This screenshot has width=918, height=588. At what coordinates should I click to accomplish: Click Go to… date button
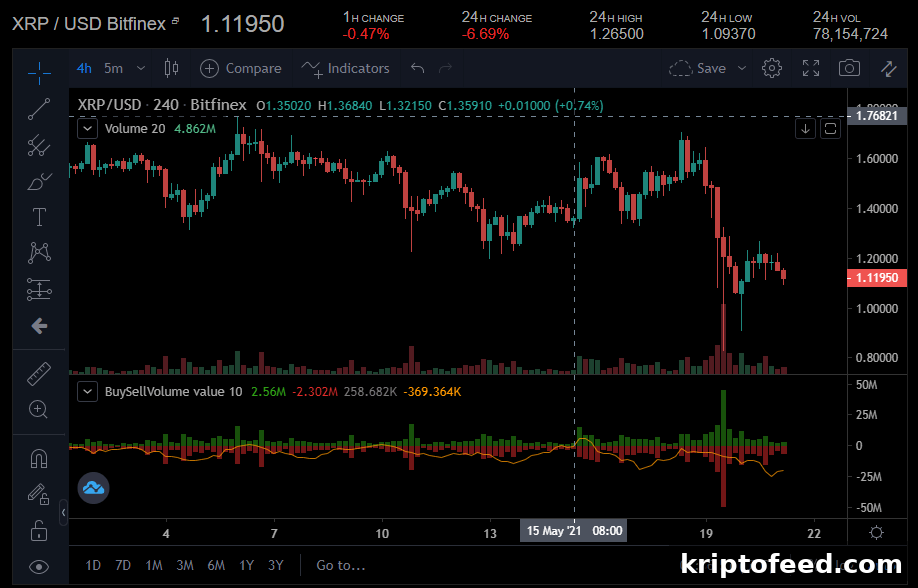click(x=341, y=565)
